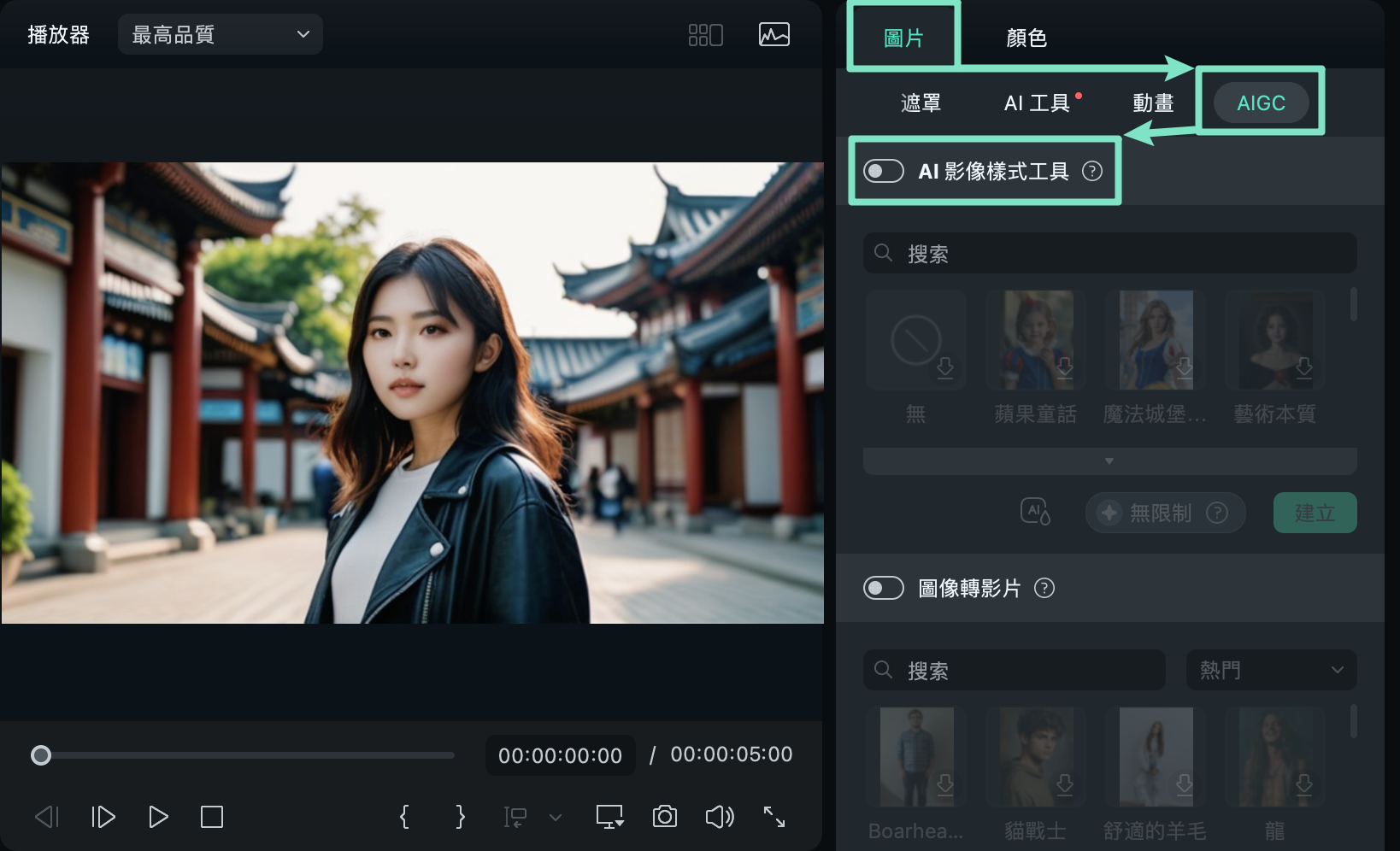Set mark-out point with right brace
The image size is (1400, 851).
(460, 817)
